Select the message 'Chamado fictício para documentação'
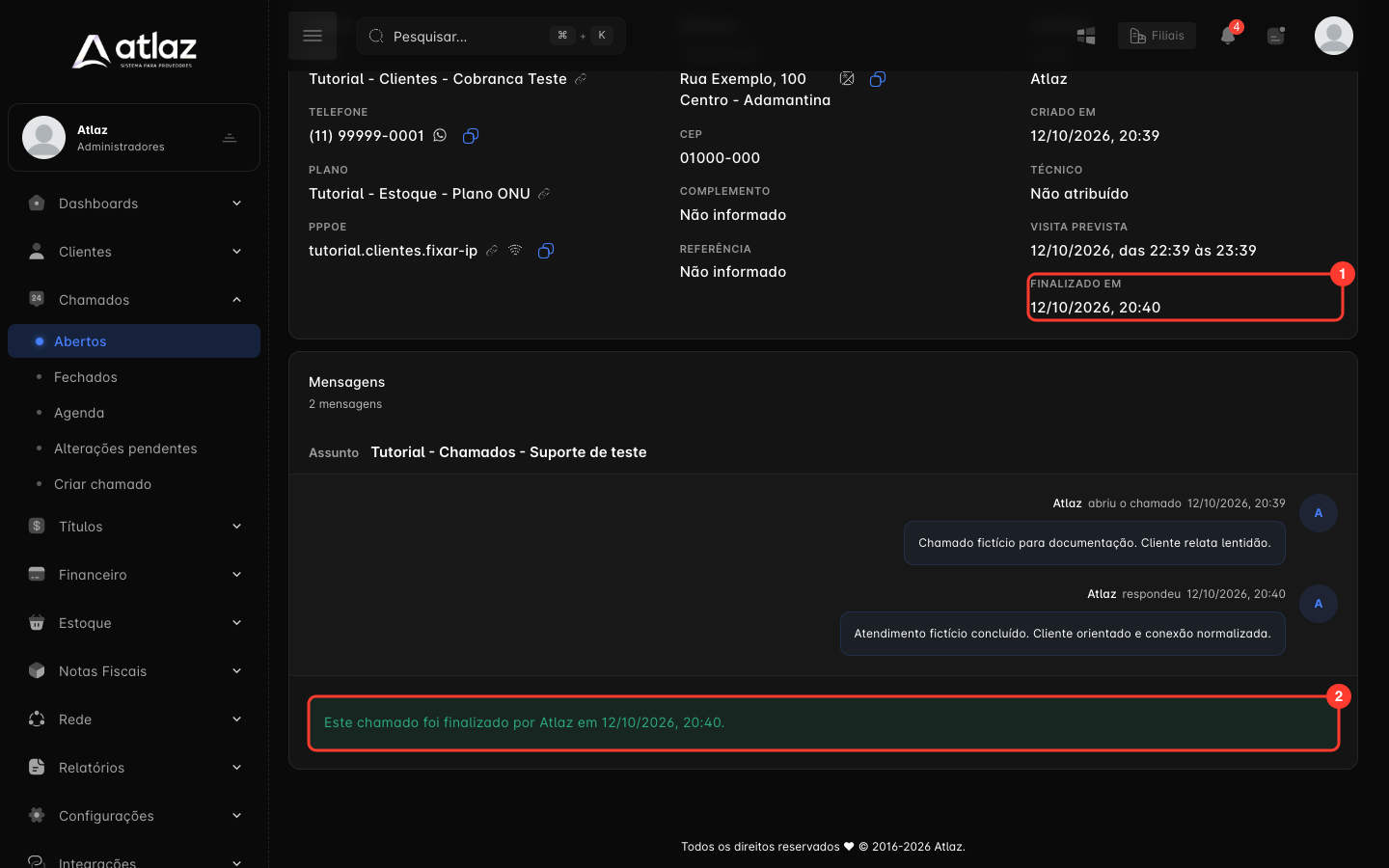Screen dimensions: 1389x868 click(x=1095, y=543)
